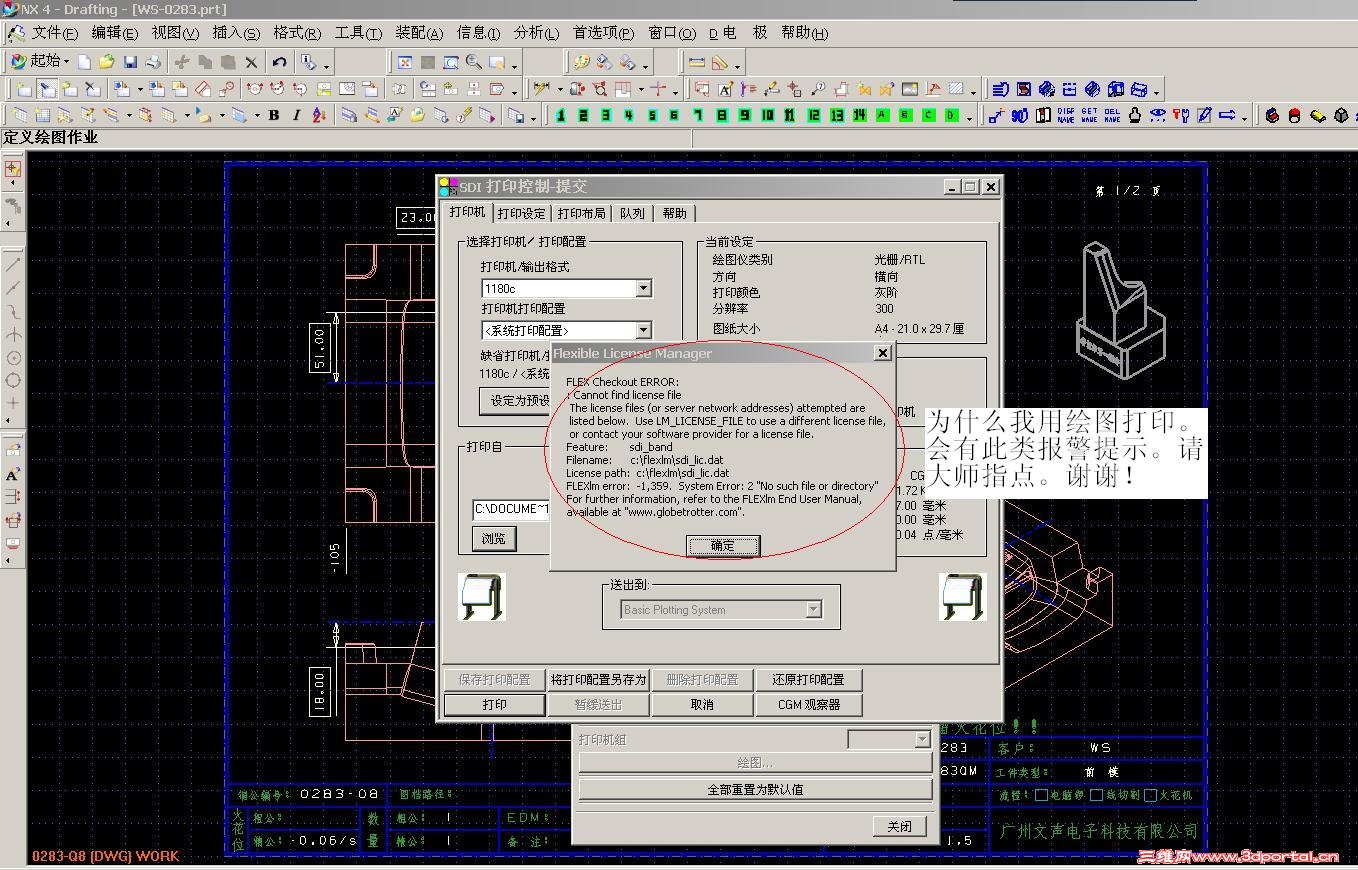This screenshot has height=870, width=1358.
Task: Select green layer button 5
Action: point(652,116)
